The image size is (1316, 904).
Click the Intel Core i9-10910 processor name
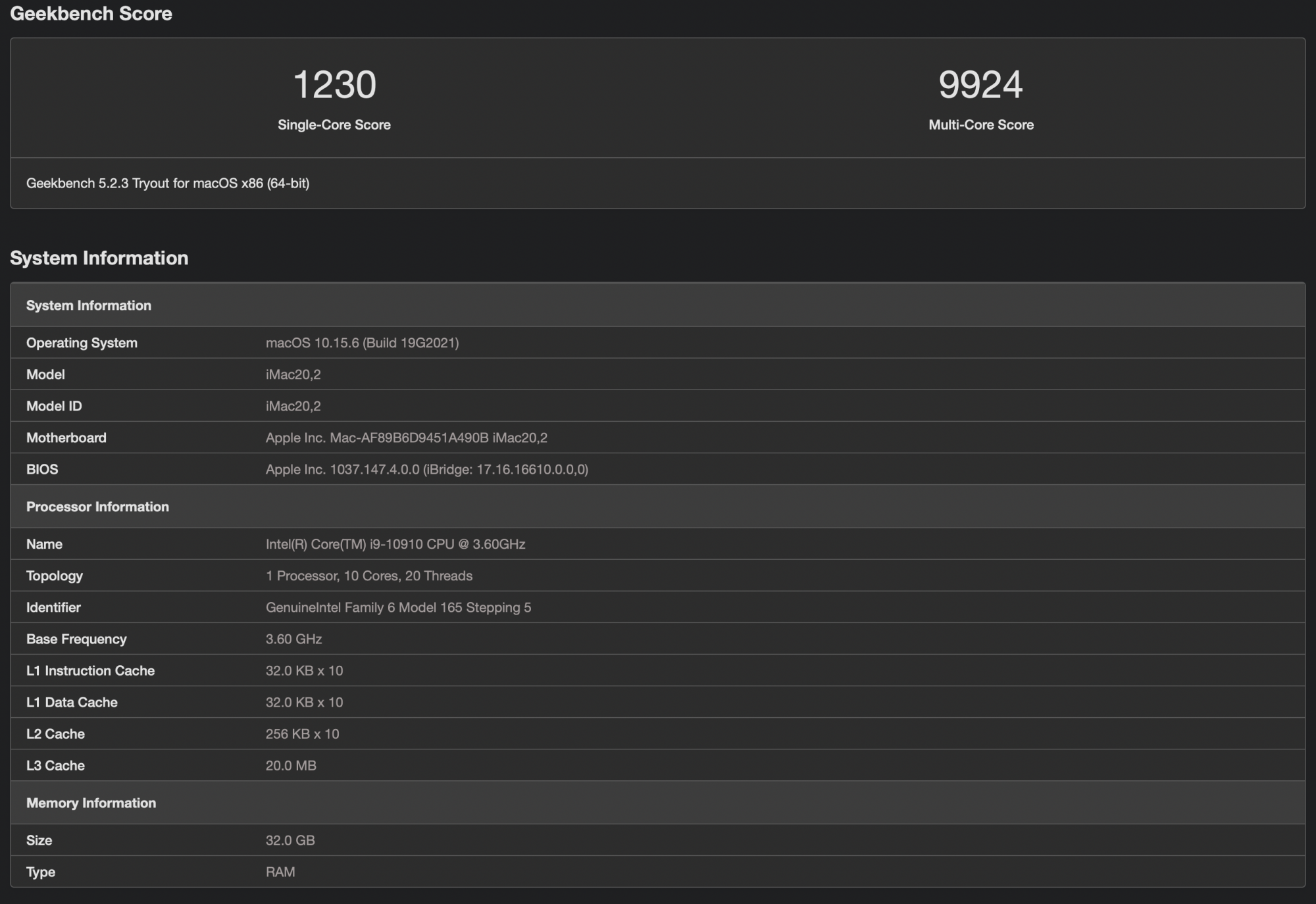395,544
